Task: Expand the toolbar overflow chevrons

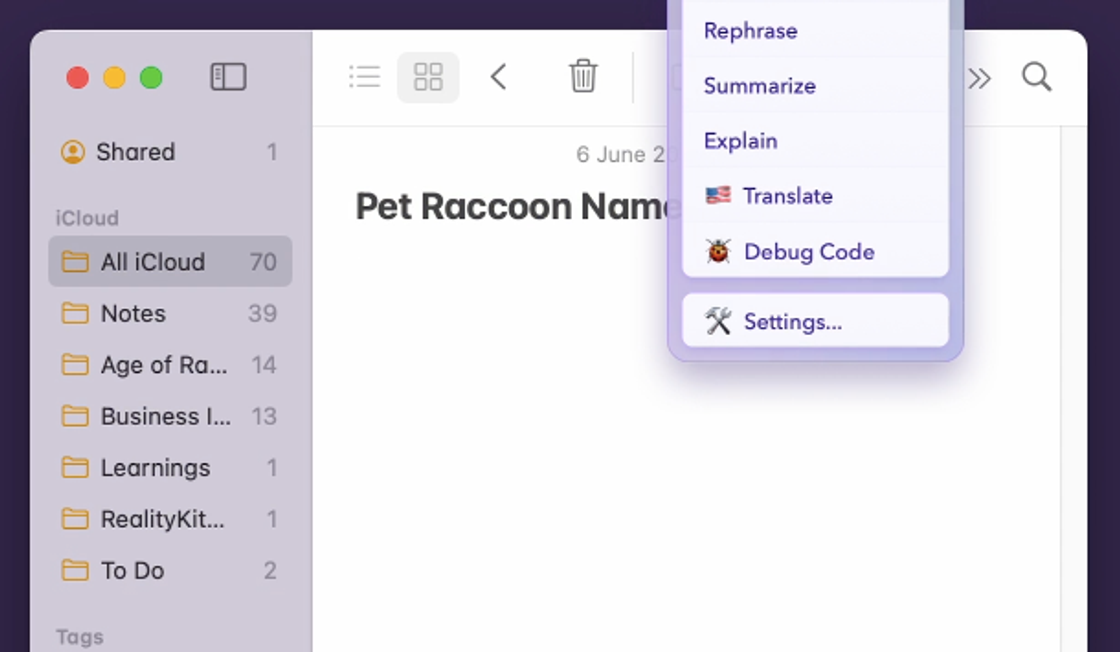Action: point(979,78)
